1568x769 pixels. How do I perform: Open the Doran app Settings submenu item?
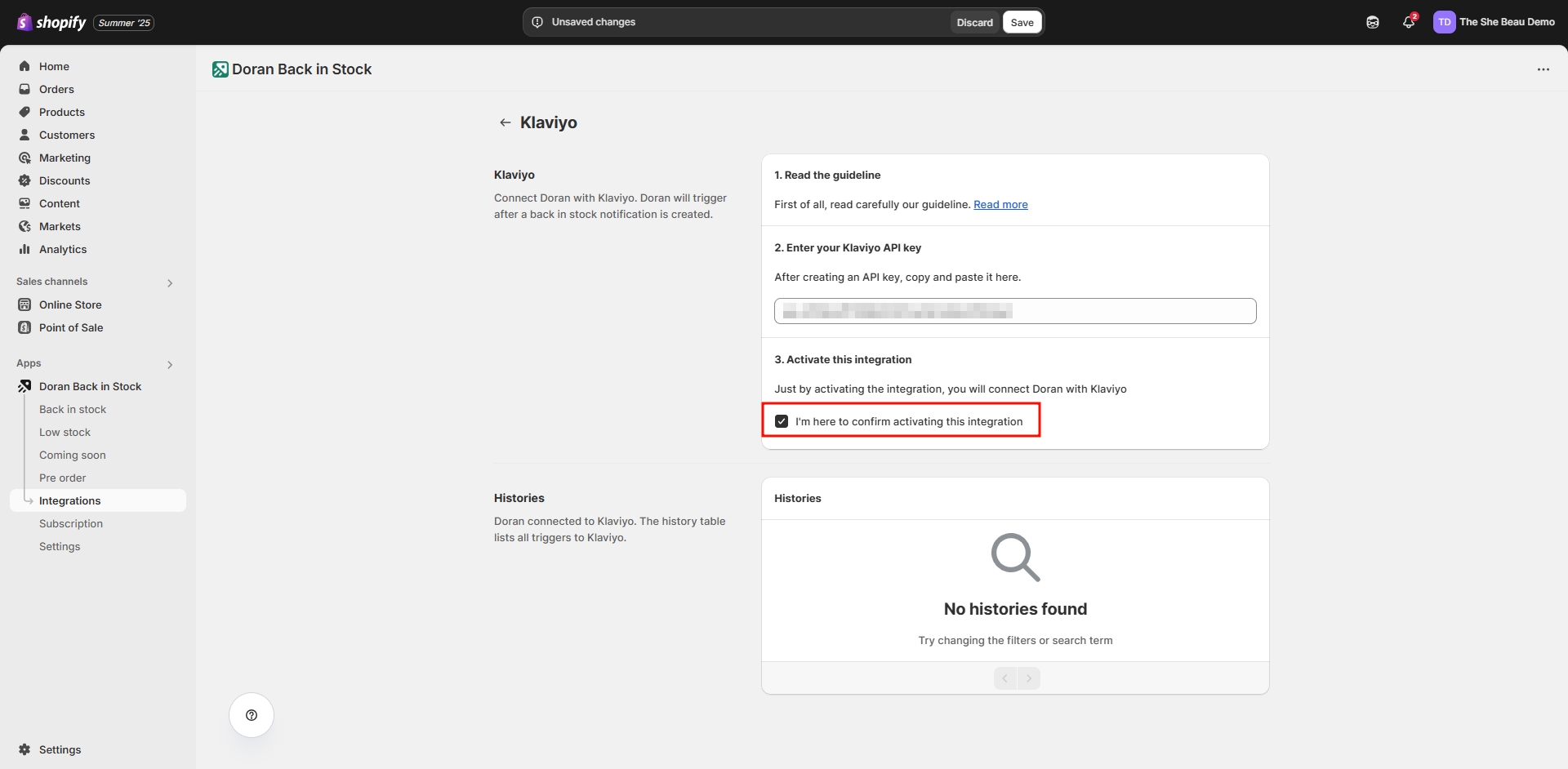[x=60, y=546]
